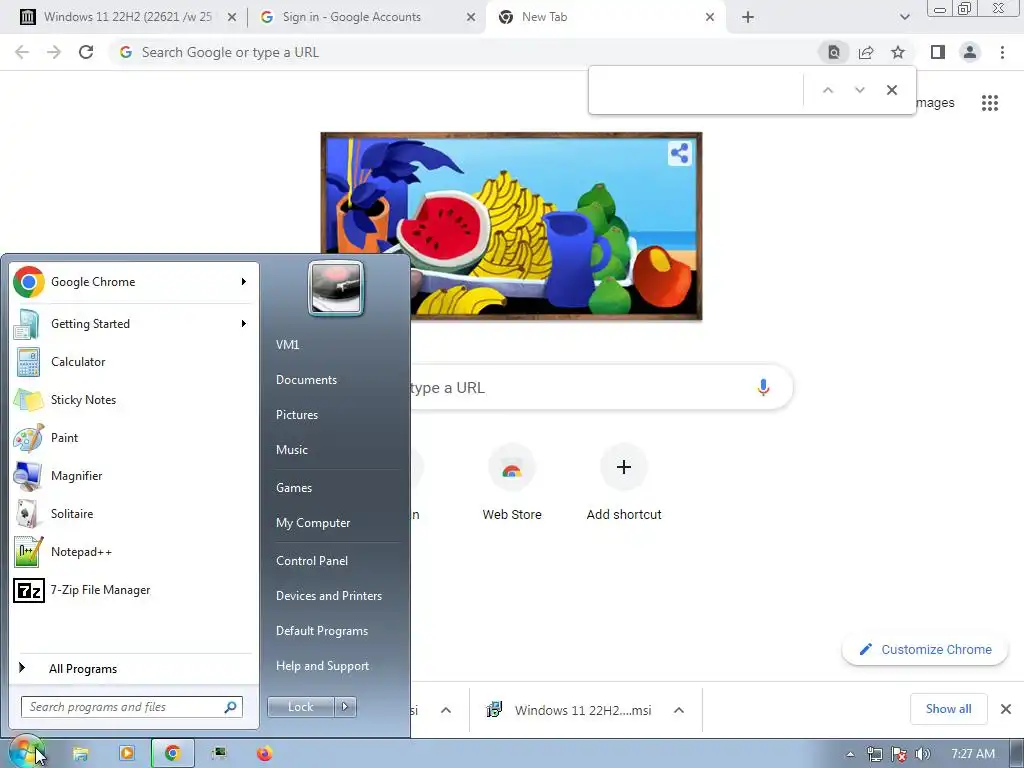Click the find-in-page text field
This screenshot has width=1024, height=768.
pos(696,90)
